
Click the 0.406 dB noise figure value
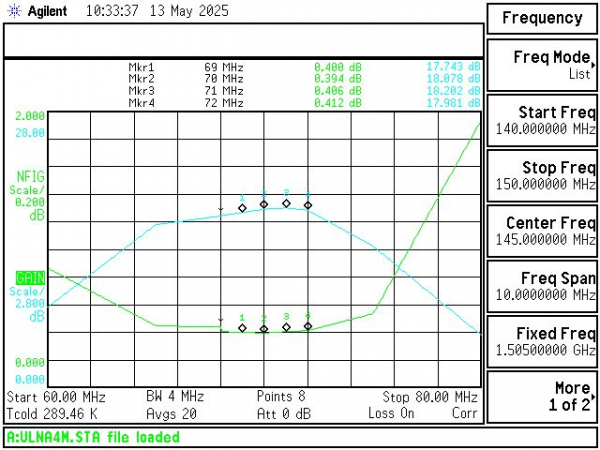338,91
